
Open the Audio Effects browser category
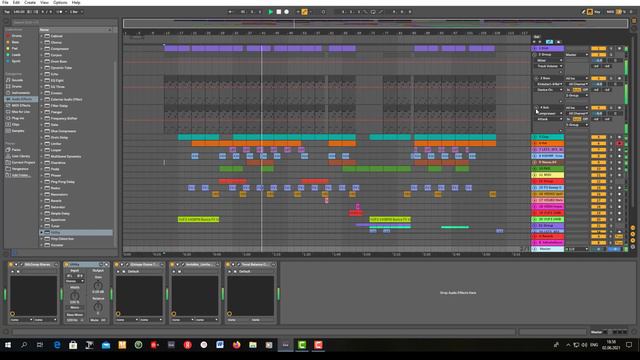pyautogui.click(x=20, y=99)
